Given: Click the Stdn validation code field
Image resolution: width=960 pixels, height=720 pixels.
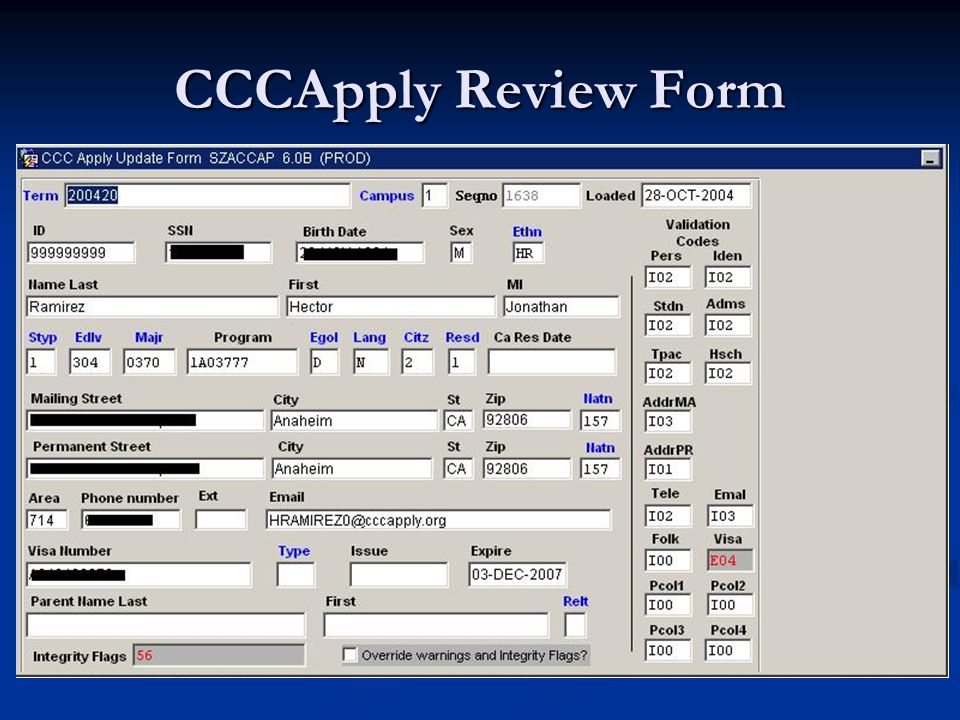Looking at the screenshot, I should coord(668,325).
